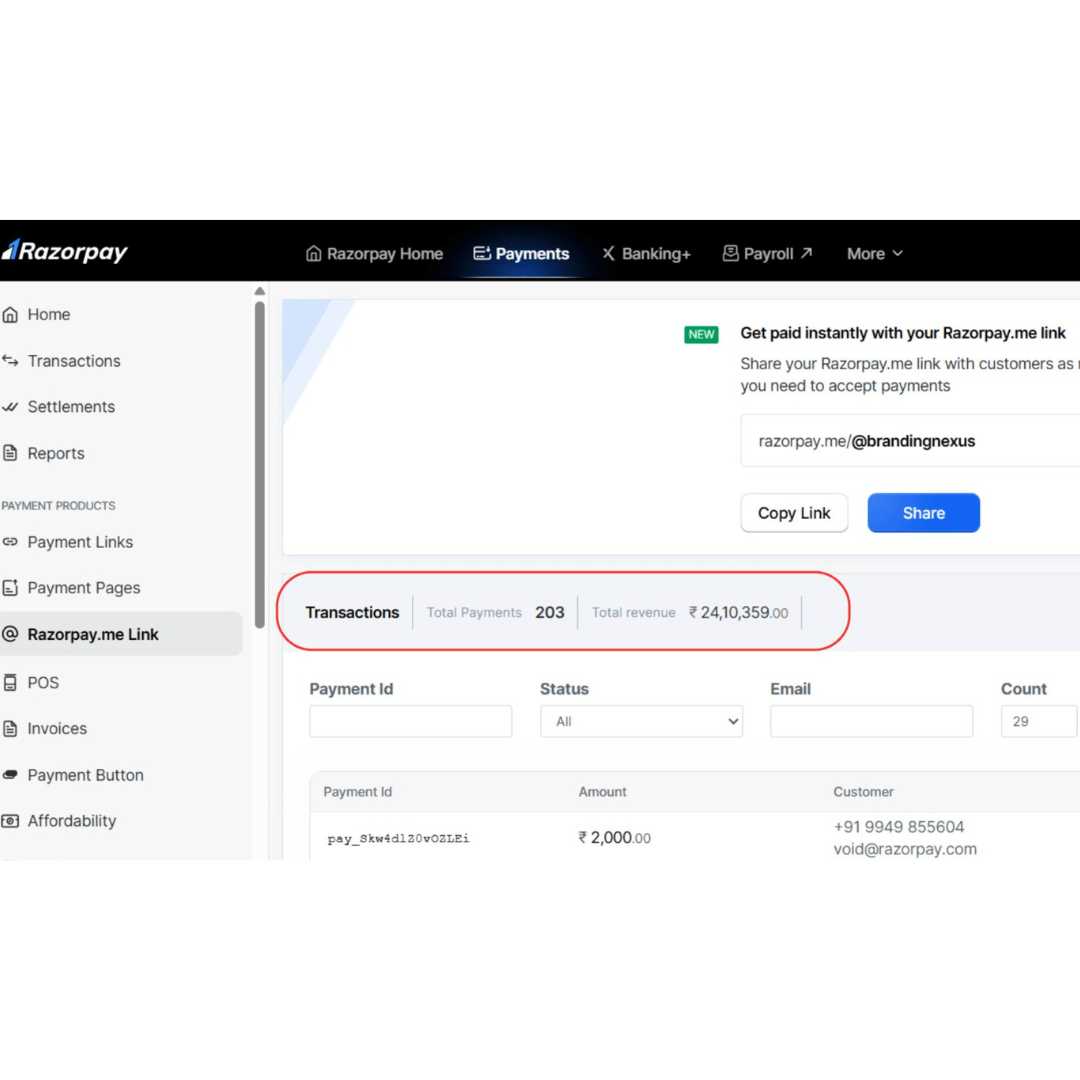Click the Total Payments value 203
The image size is (1080, 1080).
(x=550, y=612)
